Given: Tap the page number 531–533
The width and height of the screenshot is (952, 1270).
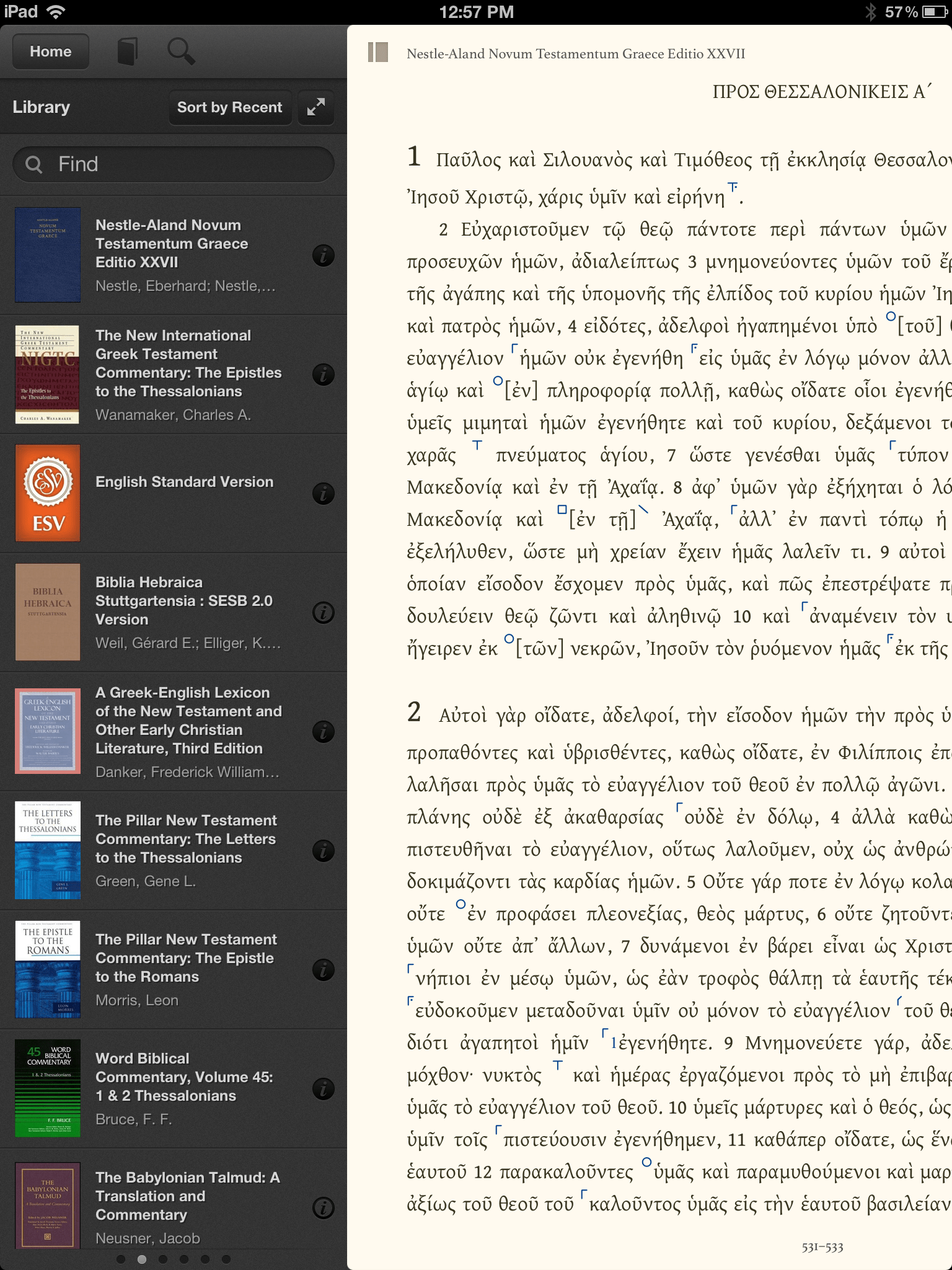Looking at the screenshot, I should pos(822,1246).
